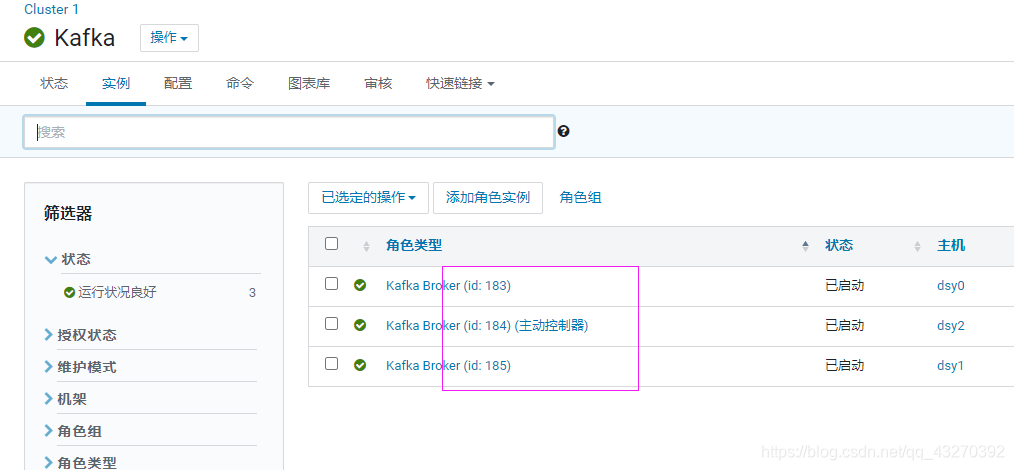
Task: Click the 角色组 link beside 添加角色实例
Action: (x=581, y=198)
